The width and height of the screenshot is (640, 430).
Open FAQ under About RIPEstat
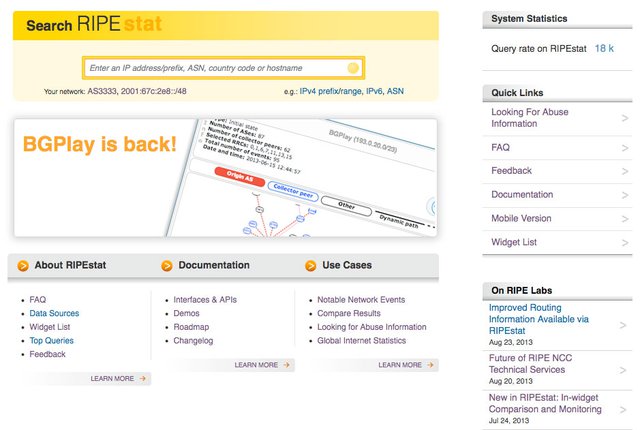[x=38, y=300]
